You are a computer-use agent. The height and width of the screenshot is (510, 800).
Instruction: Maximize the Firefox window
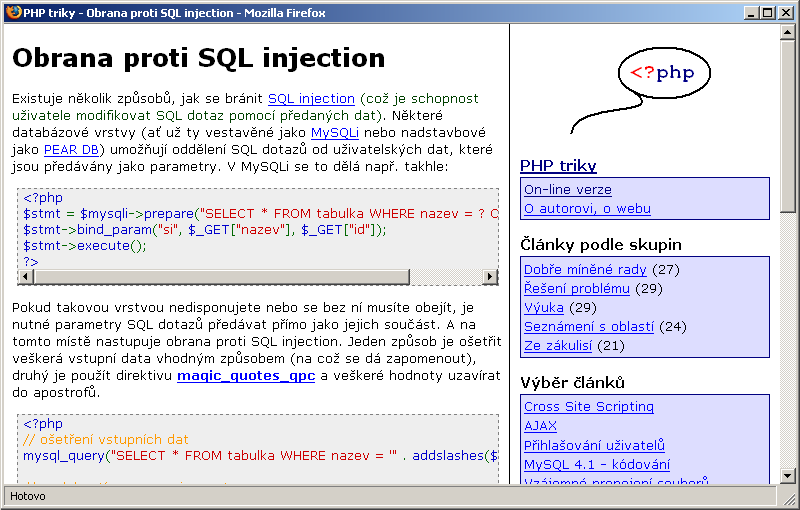click(767, 13)
